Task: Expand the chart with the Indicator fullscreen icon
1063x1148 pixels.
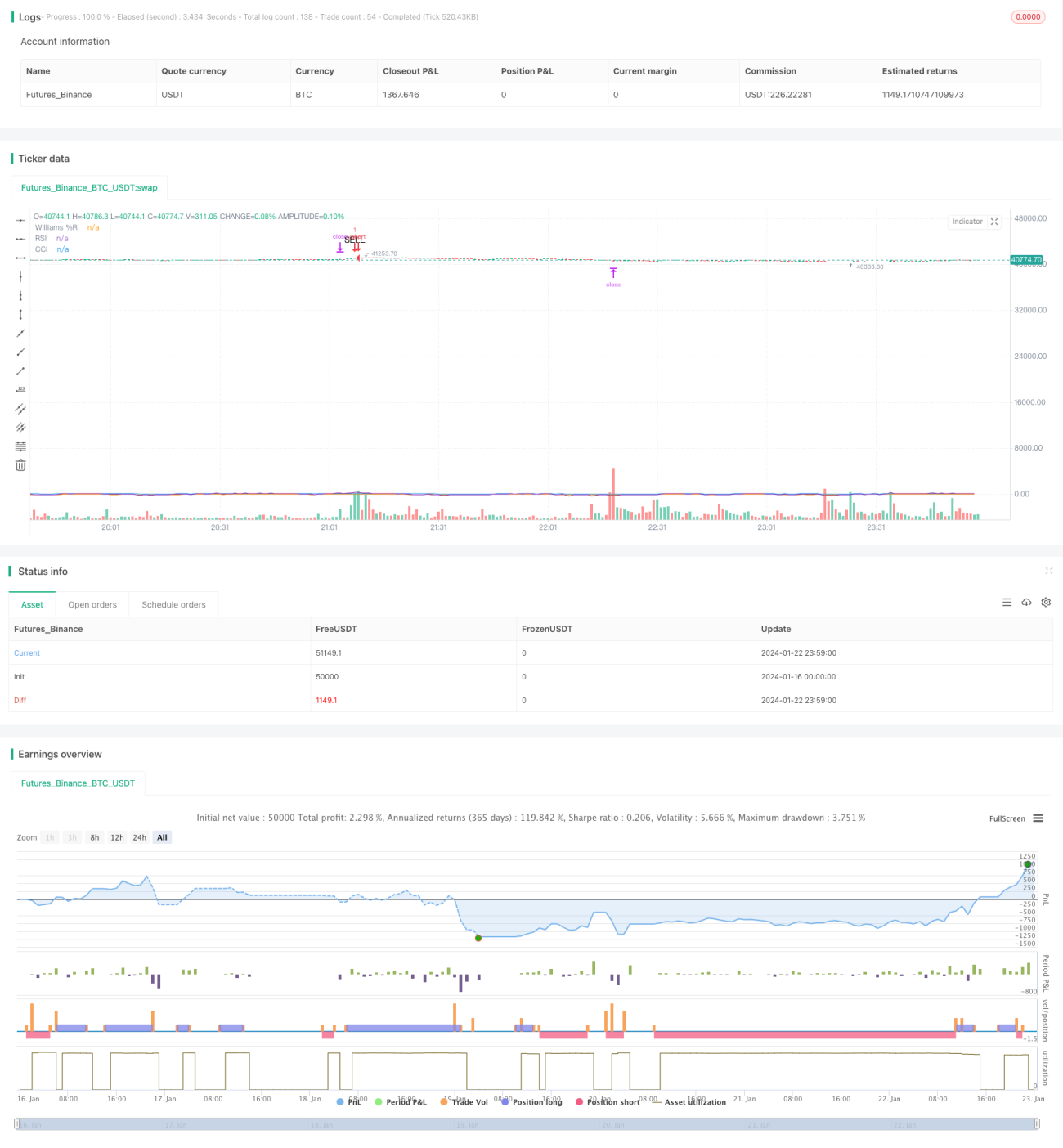Action: click(x=994, y=222)
